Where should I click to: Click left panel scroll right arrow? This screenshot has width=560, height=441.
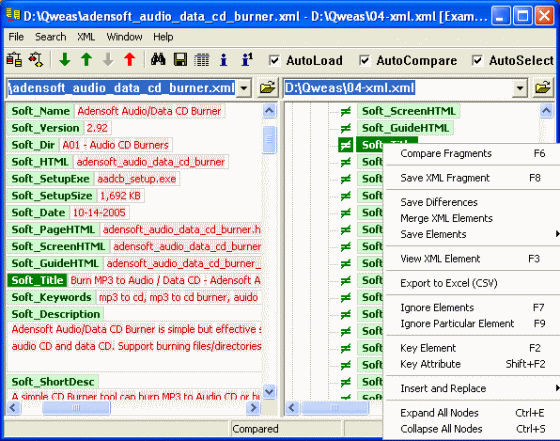pyautogui.click(x=253, y=407)
